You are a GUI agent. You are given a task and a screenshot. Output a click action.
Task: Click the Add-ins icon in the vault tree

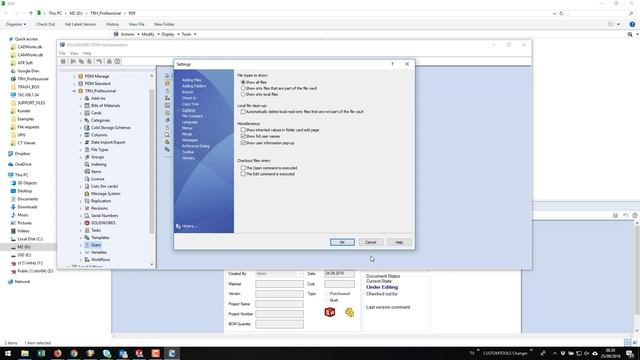pyautogui.click(x=87, y=98)
